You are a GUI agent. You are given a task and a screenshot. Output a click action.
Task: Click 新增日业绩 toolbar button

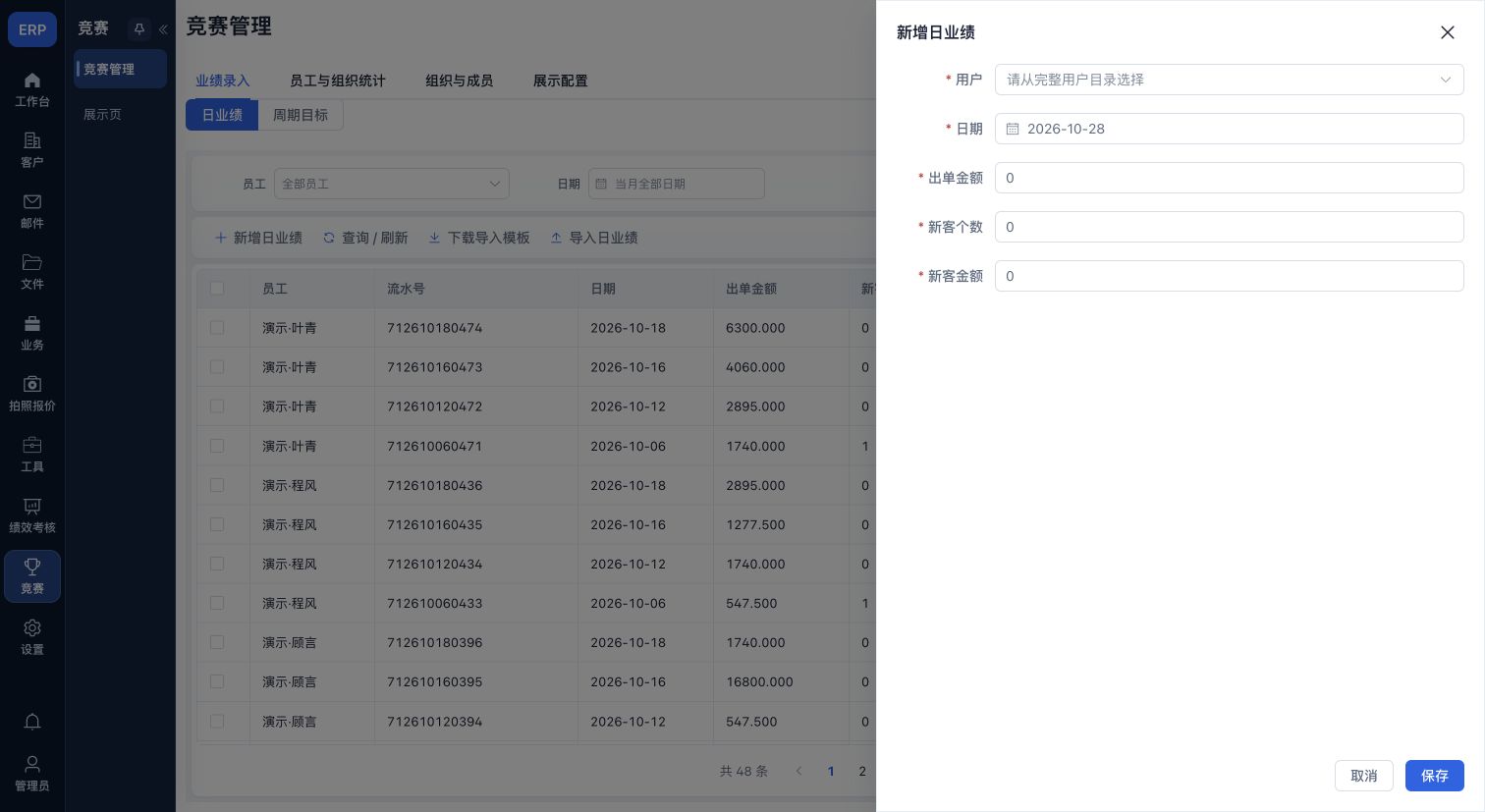(258, 238)
